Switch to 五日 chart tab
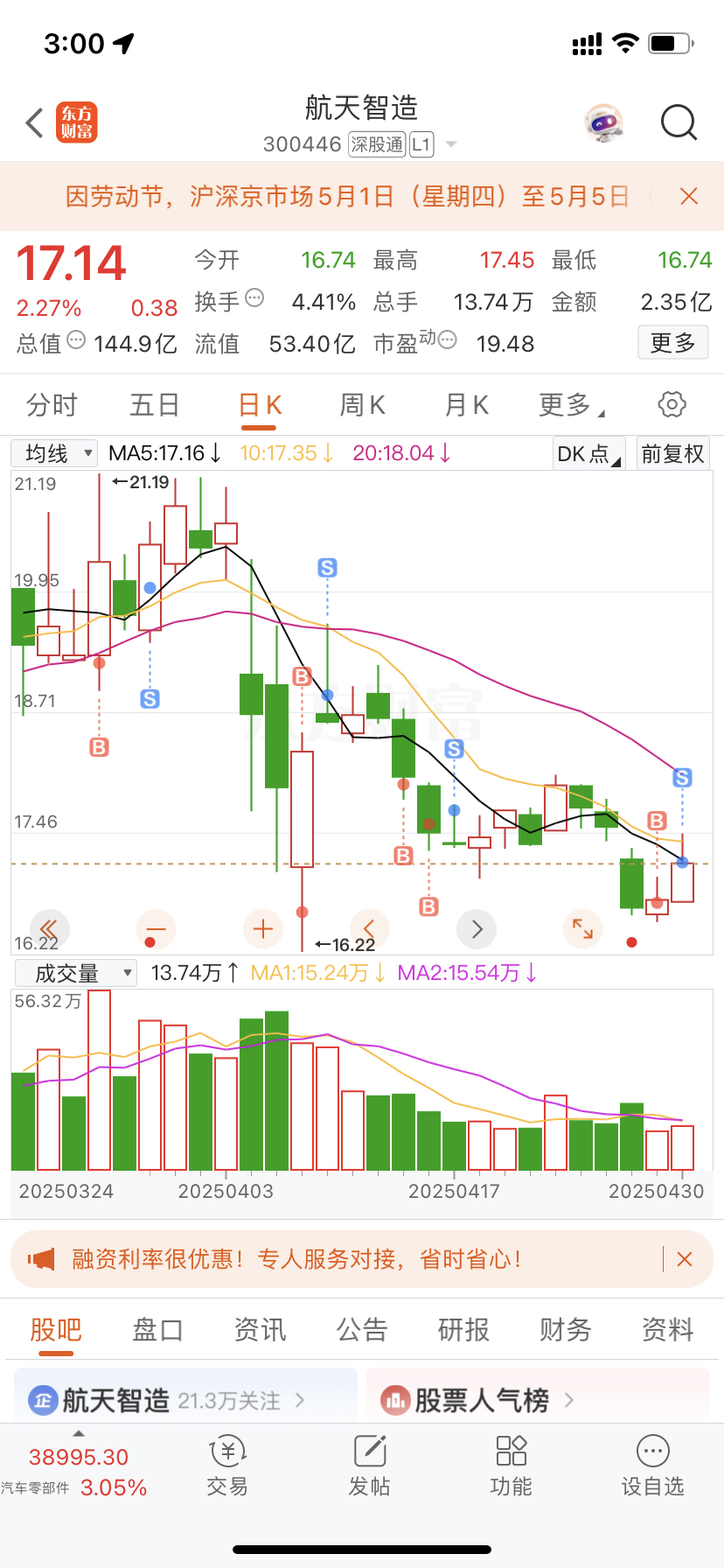The image size is (724, 1568). tap(155, 405)
